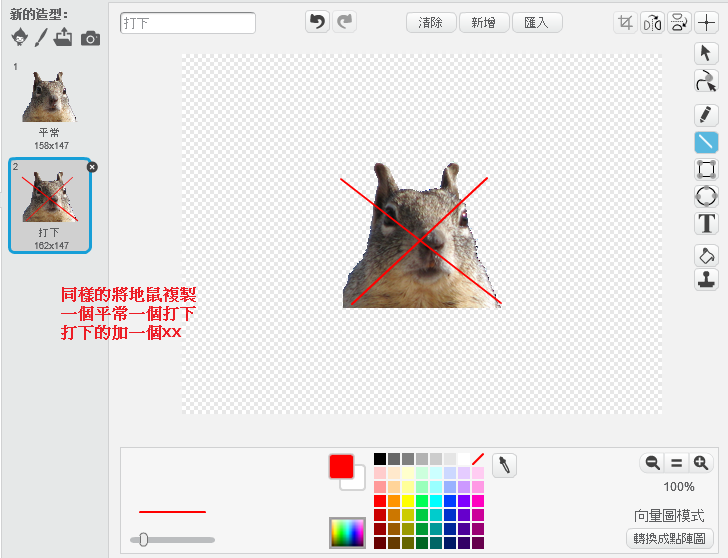Select the Pencil drawing tool
The image size is (728, 558).
coord(707,114)
